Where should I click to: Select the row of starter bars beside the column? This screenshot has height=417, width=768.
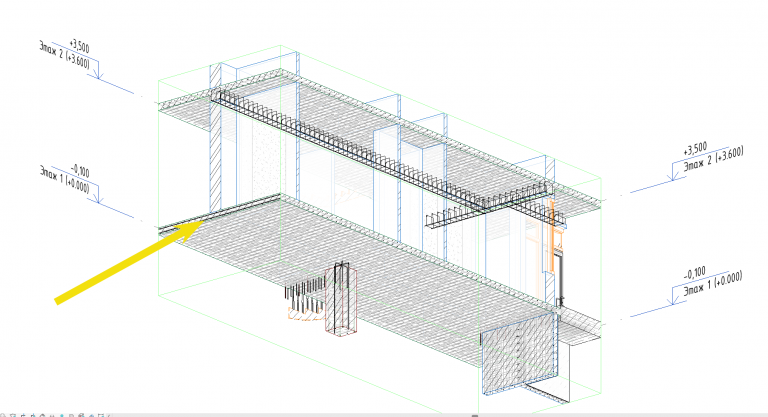pyautogui.click(x=305, y=295)
